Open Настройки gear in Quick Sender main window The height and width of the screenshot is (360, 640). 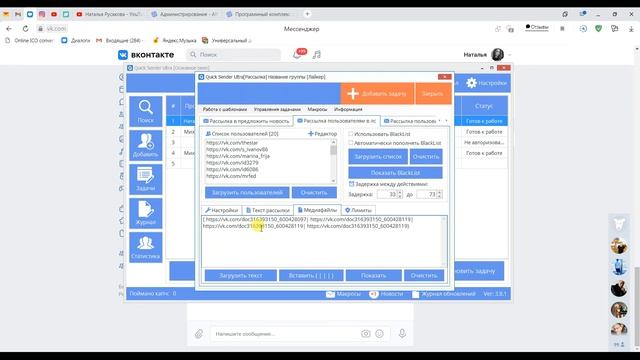[487, 83]
